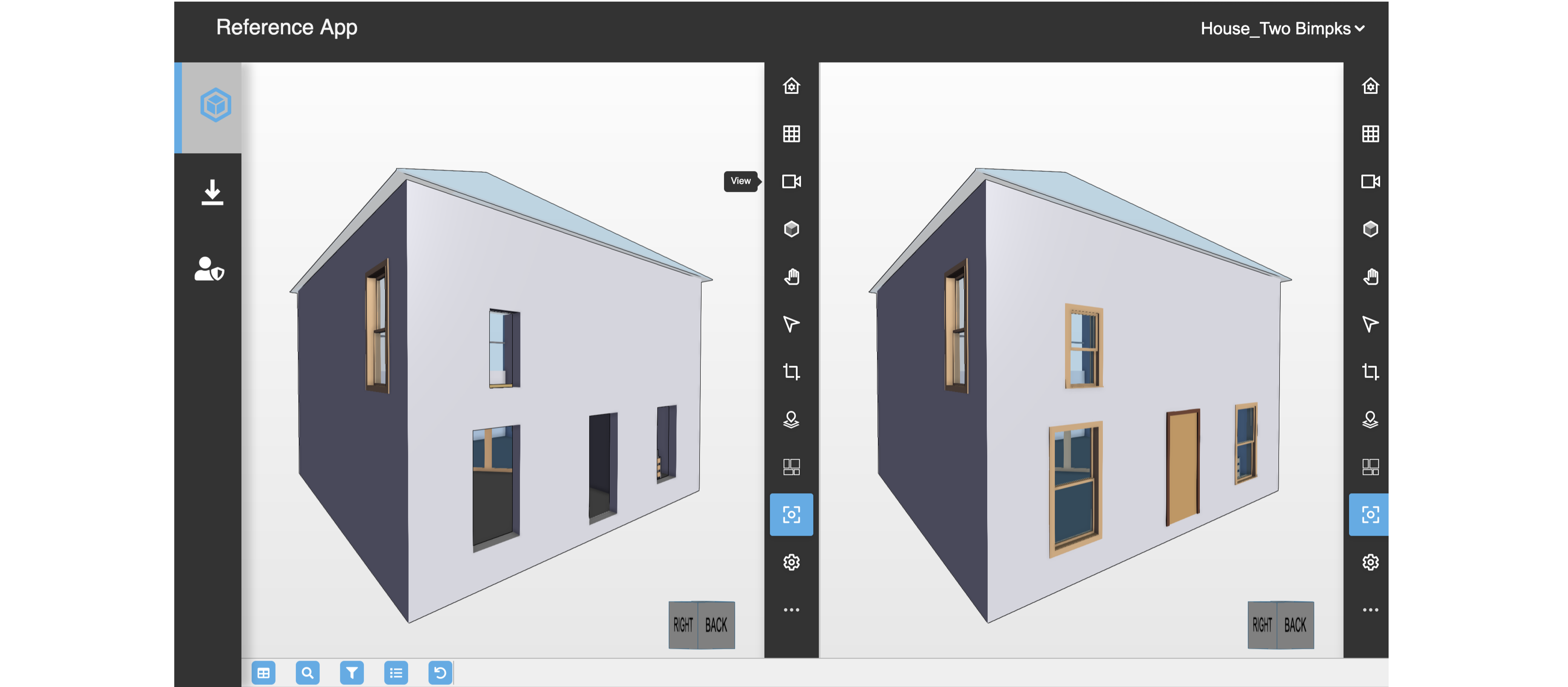Click the home view icon in left viewer toolbar
The image size is (1568, 687).
(791, 86)
